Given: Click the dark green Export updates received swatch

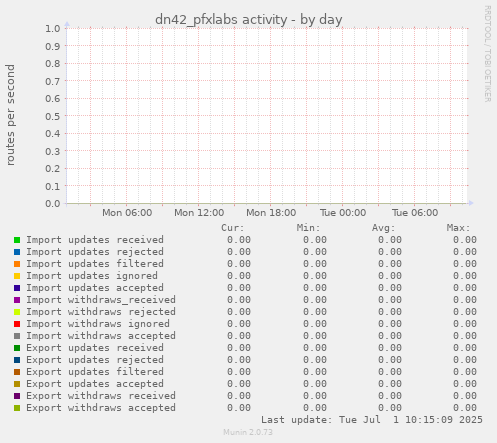Looking at the screenshot, I should point(17,348).
